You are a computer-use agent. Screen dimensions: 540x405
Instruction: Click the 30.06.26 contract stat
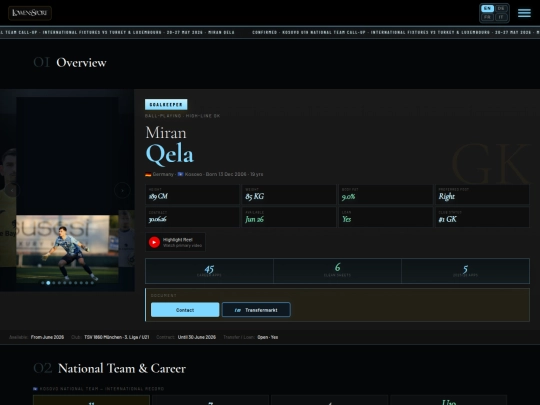coord(192,217)
